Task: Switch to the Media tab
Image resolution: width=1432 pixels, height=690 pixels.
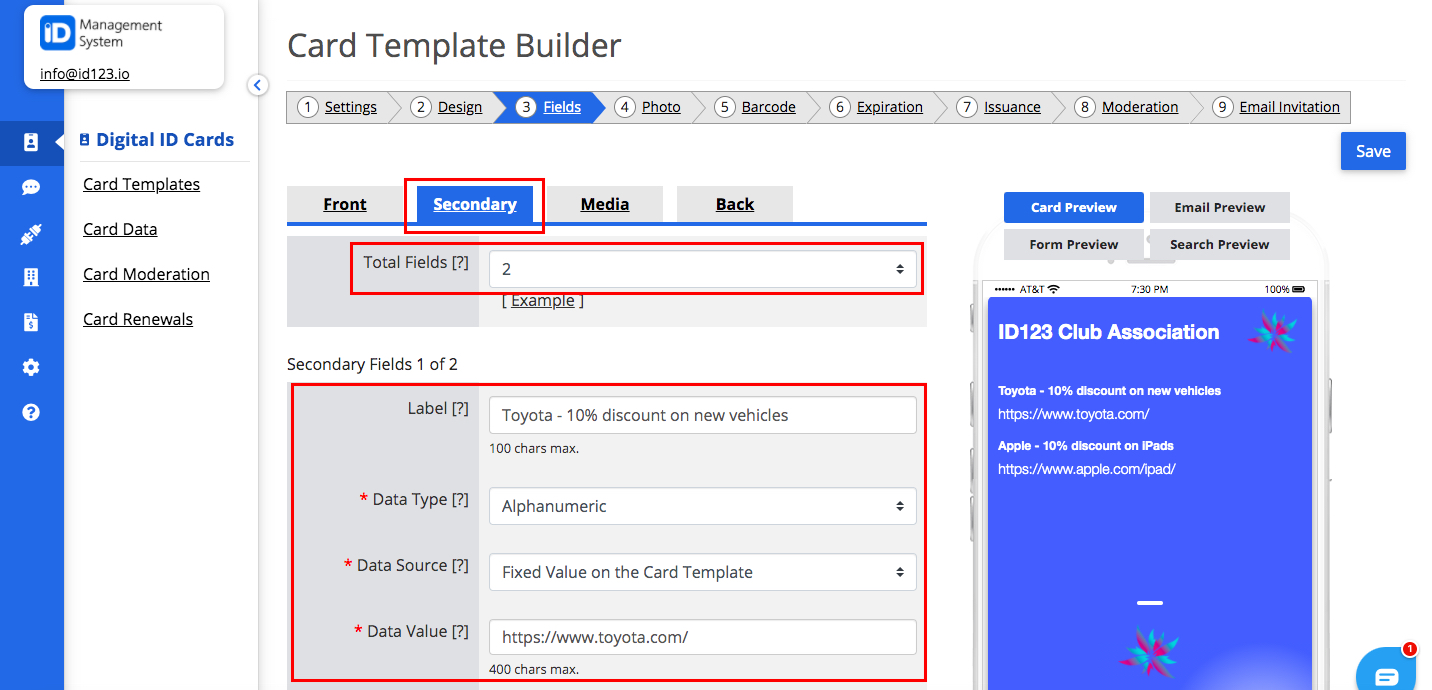Action: pos(605,204)
